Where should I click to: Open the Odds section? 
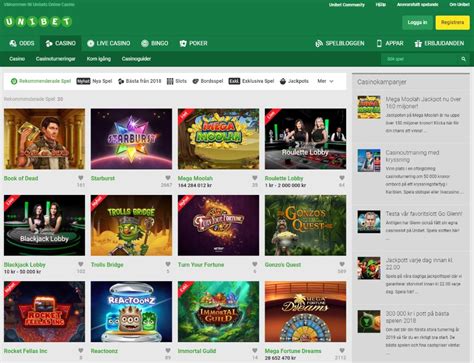(x=22, y=43)
